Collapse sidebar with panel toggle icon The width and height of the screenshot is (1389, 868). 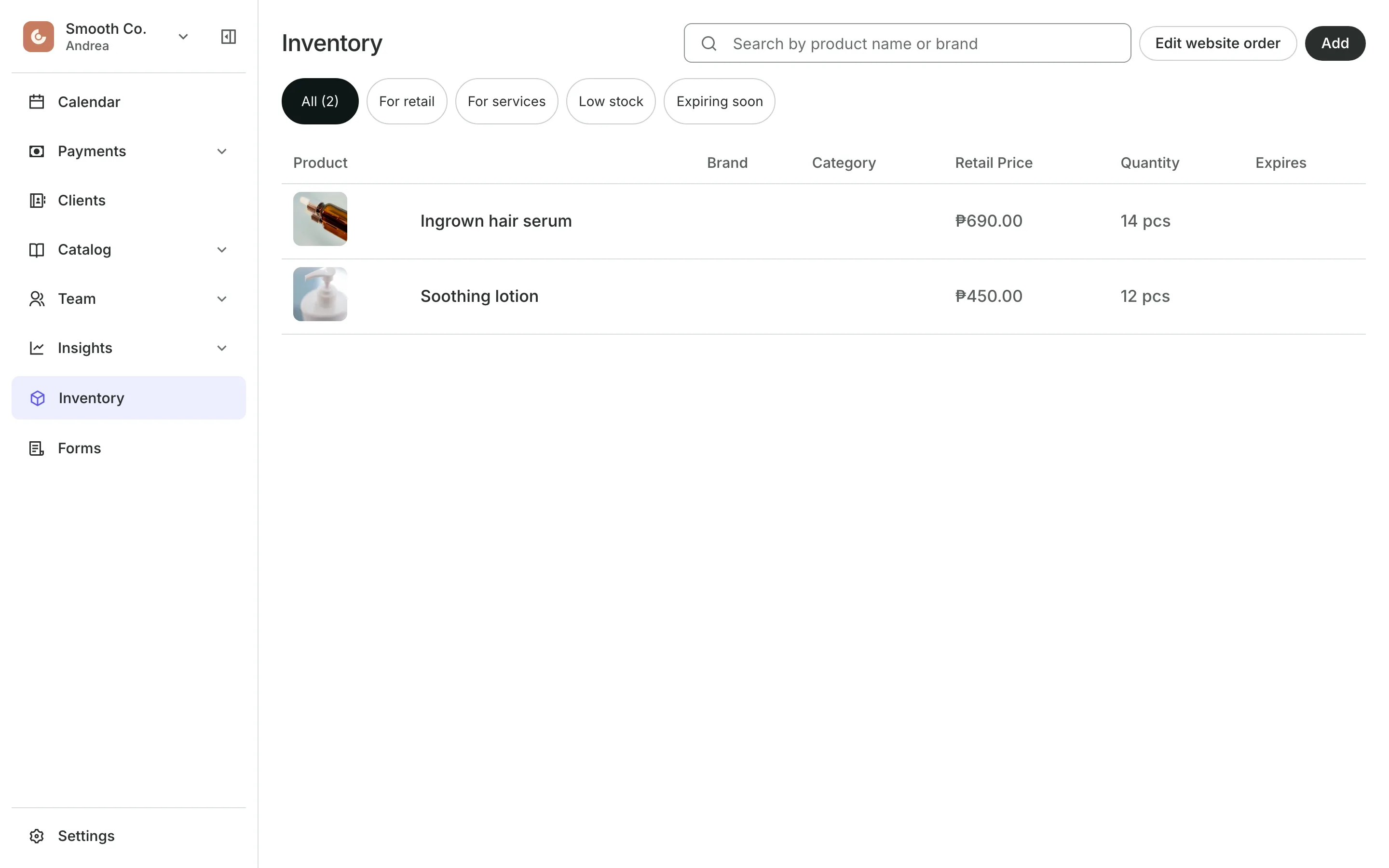pyautogui.click(x=229, y=37)
